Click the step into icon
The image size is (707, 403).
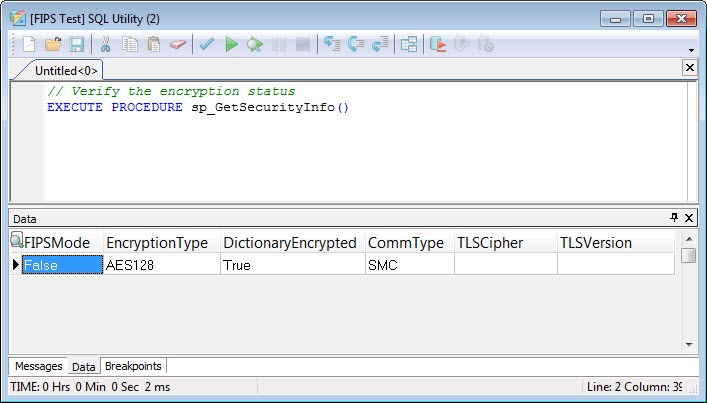pyautogui.click(x=332, y=44)
